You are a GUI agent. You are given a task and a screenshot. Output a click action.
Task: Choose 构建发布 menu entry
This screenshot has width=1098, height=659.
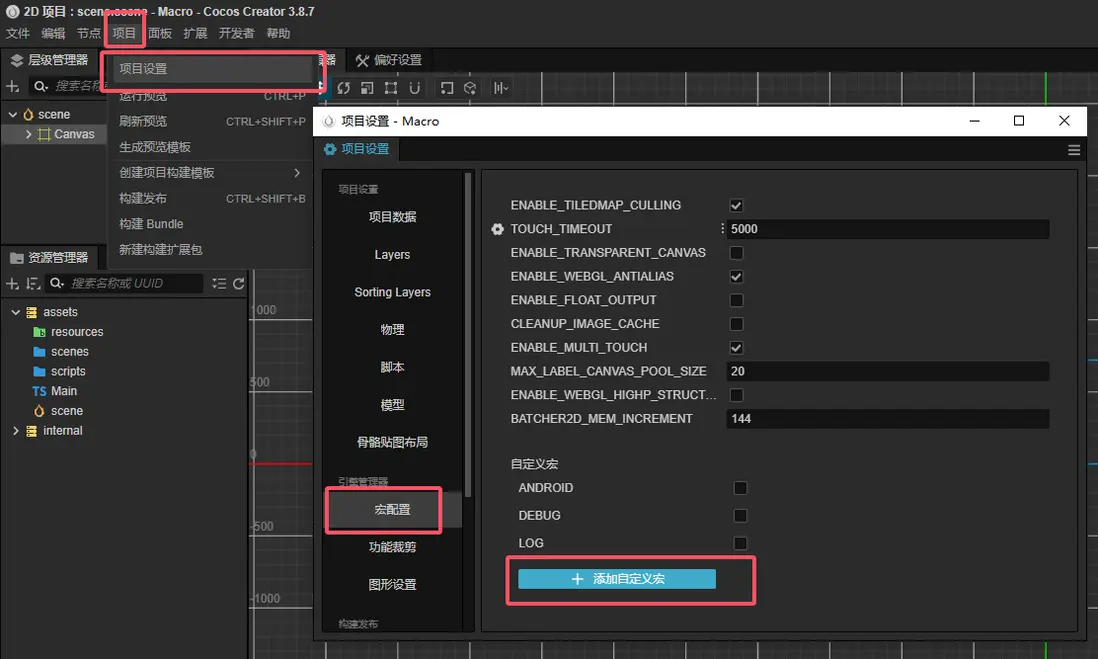pos(211,199)
